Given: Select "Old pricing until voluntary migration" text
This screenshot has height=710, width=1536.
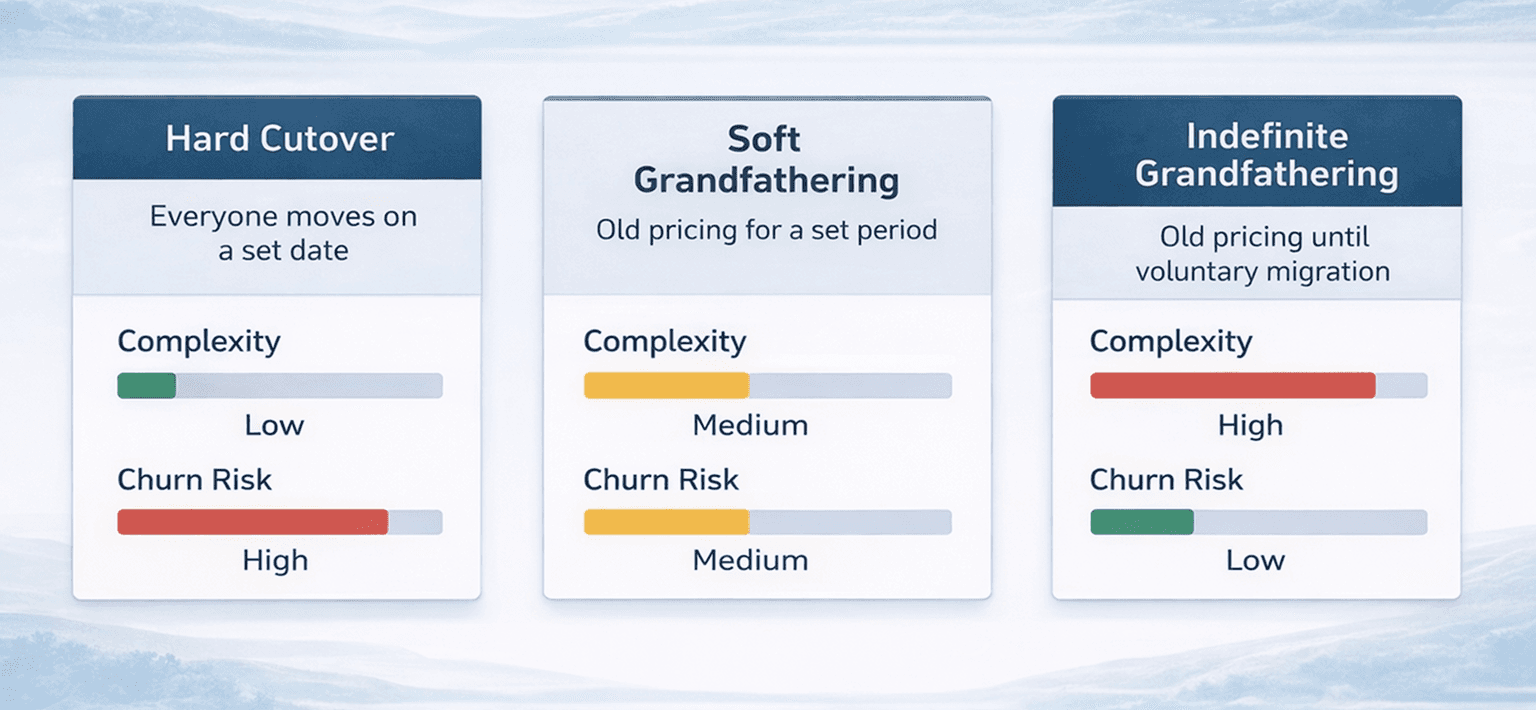Looking at the screenshot, I should click(1263, 254).
